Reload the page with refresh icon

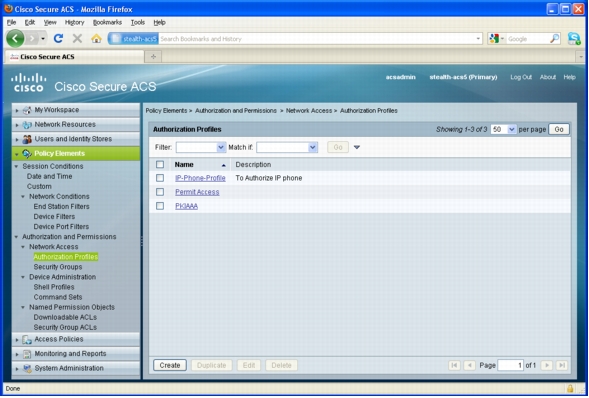click(x=58, y=38)
